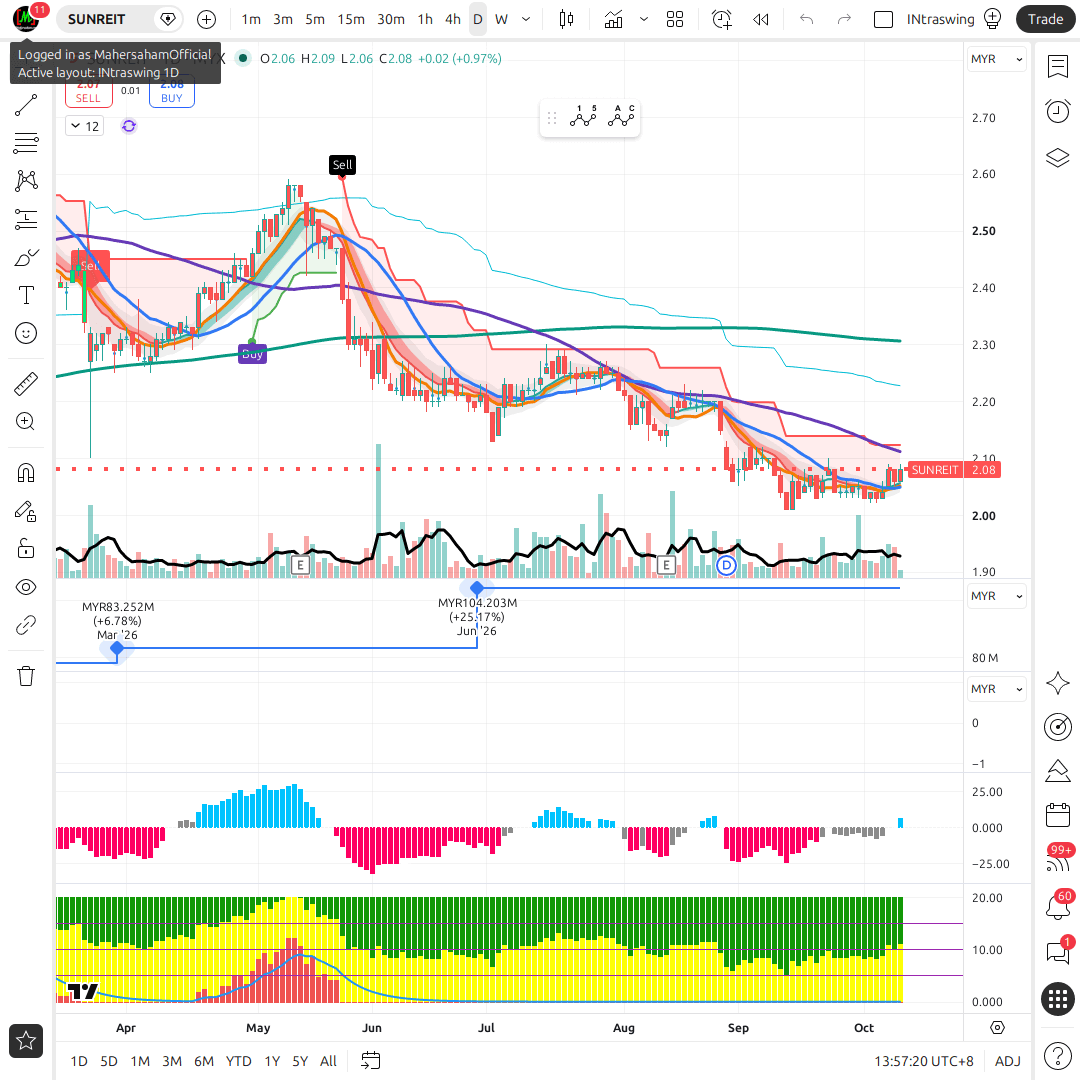Open the Fibonacci retracement tool
Image resolution: width=1080 pixels, height=1080 pixels.
click(25, 143)
